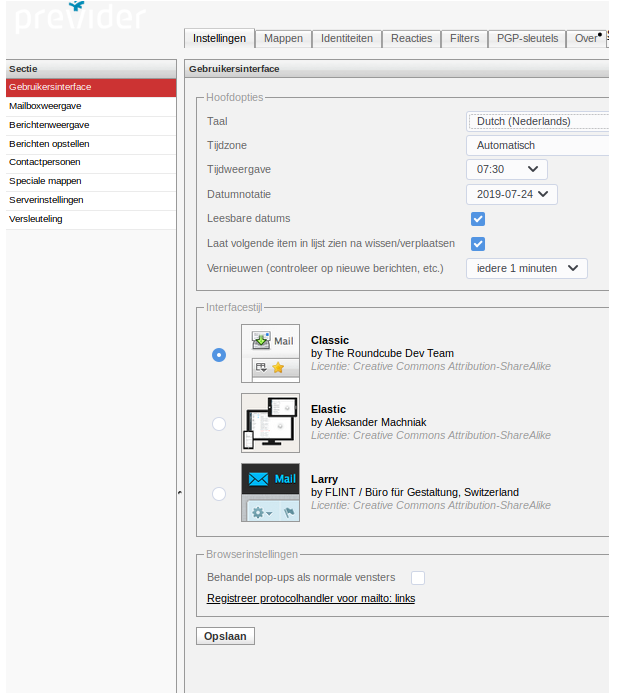Open the Taal language dropdown
Viewport: 618px width, 698px height.
[538, 121]
